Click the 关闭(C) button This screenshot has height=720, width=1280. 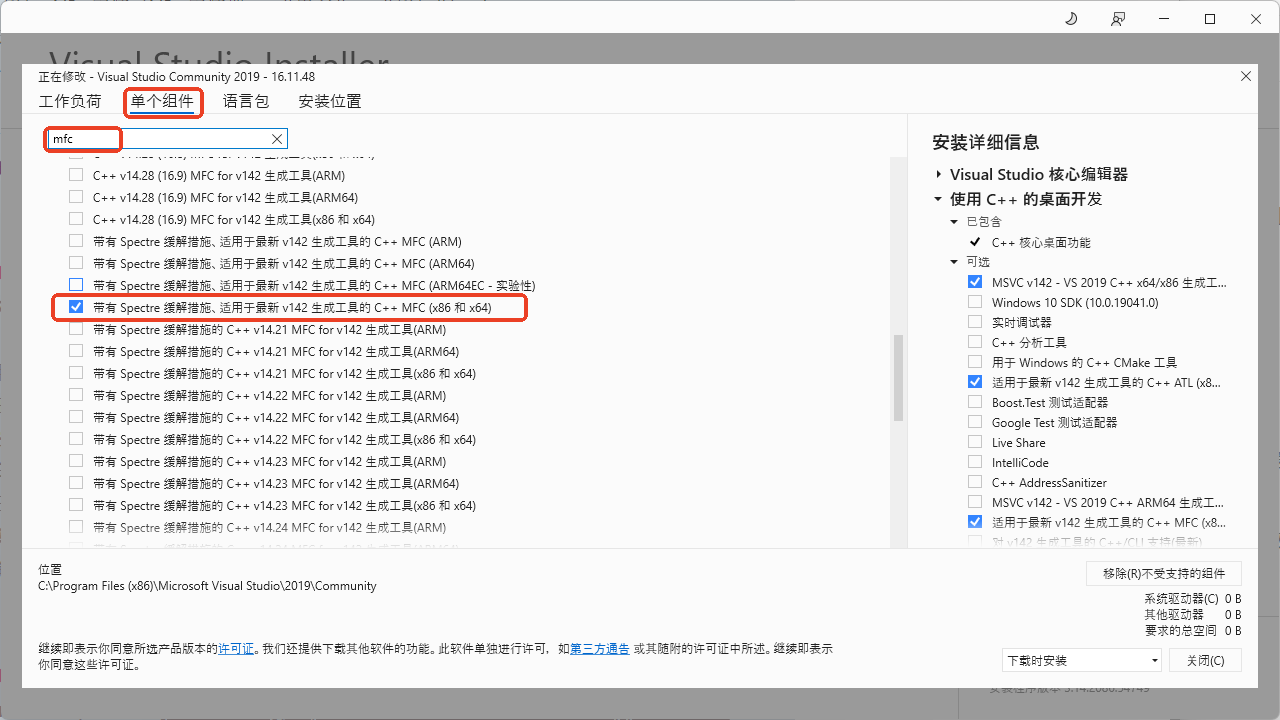[1205, 660]
